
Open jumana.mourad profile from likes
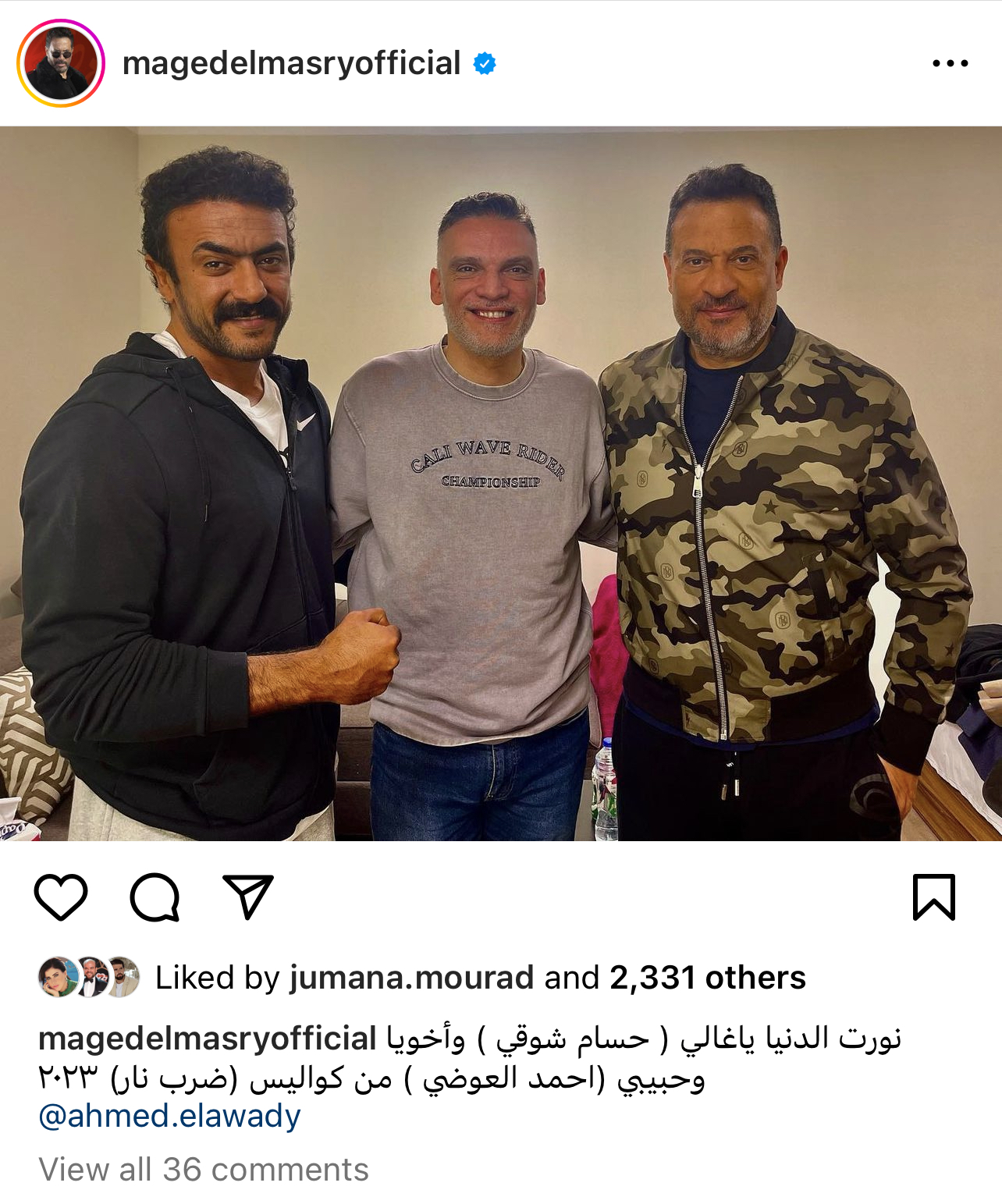[x=411, y=978]
